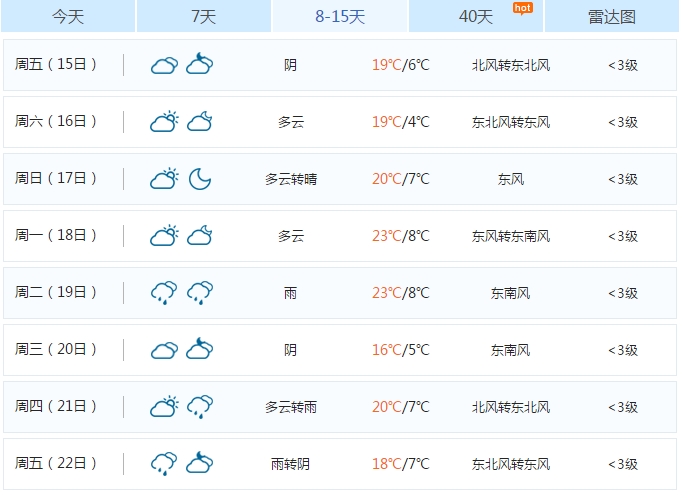
Task: Click daytime partly sunny icon for 周日 17日
Action: [164, 179]
